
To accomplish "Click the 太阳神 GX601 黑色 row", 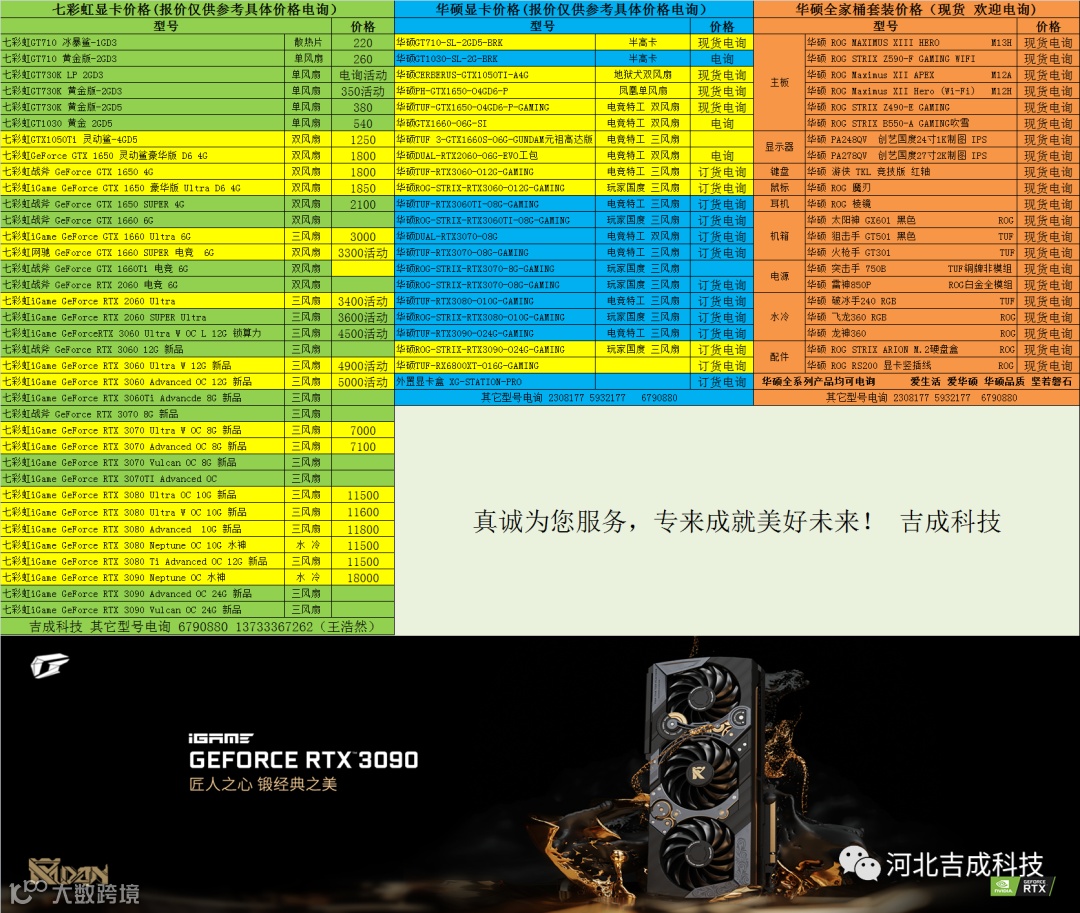I will [x=942, y=220].
